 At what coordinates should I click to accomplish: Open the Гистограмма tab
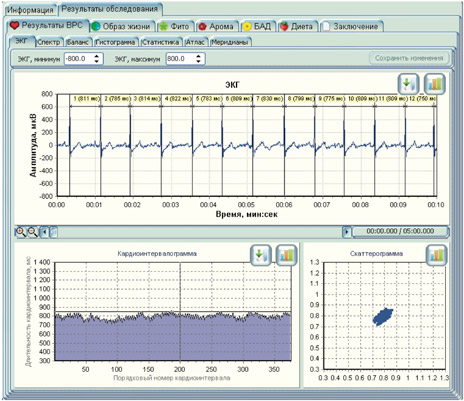coord(115,42)
